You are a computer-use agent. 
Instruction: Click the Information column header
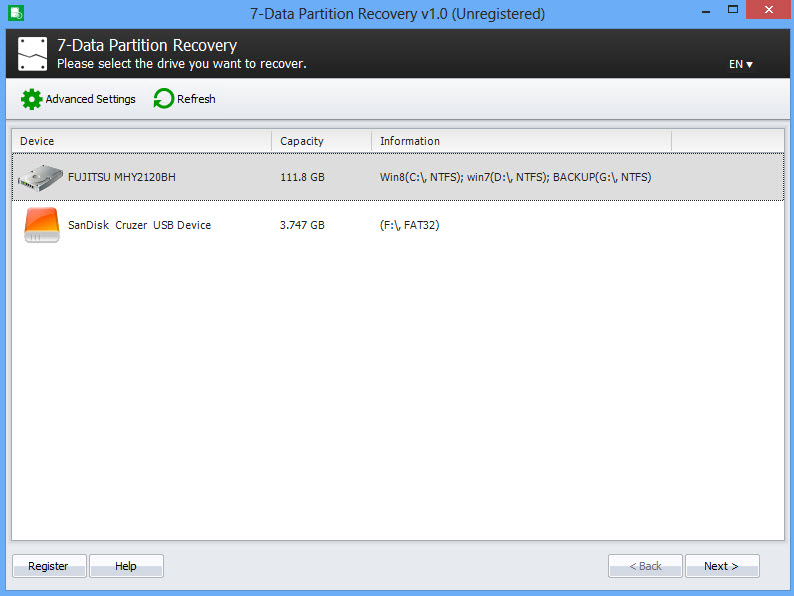[520, 141]
